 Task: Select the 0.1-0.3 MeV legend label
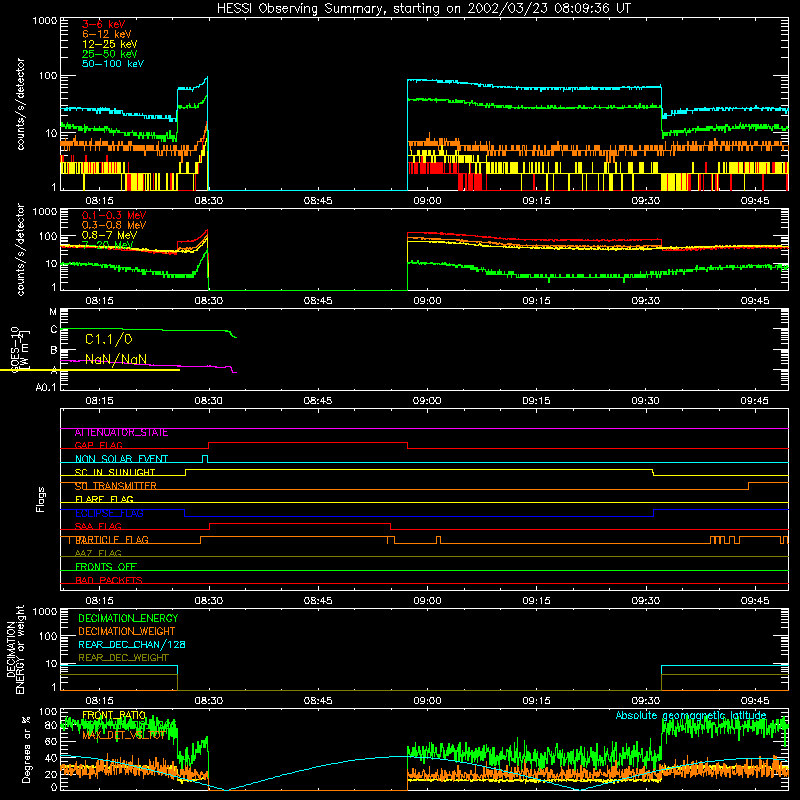coord(114,215)
